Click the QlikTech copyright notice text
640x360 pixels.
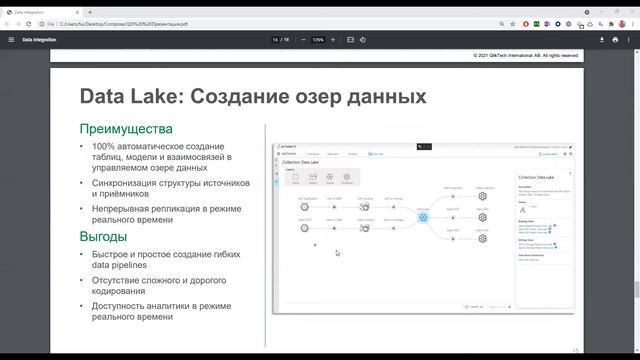pyautogui.click(x=526, y=56)
